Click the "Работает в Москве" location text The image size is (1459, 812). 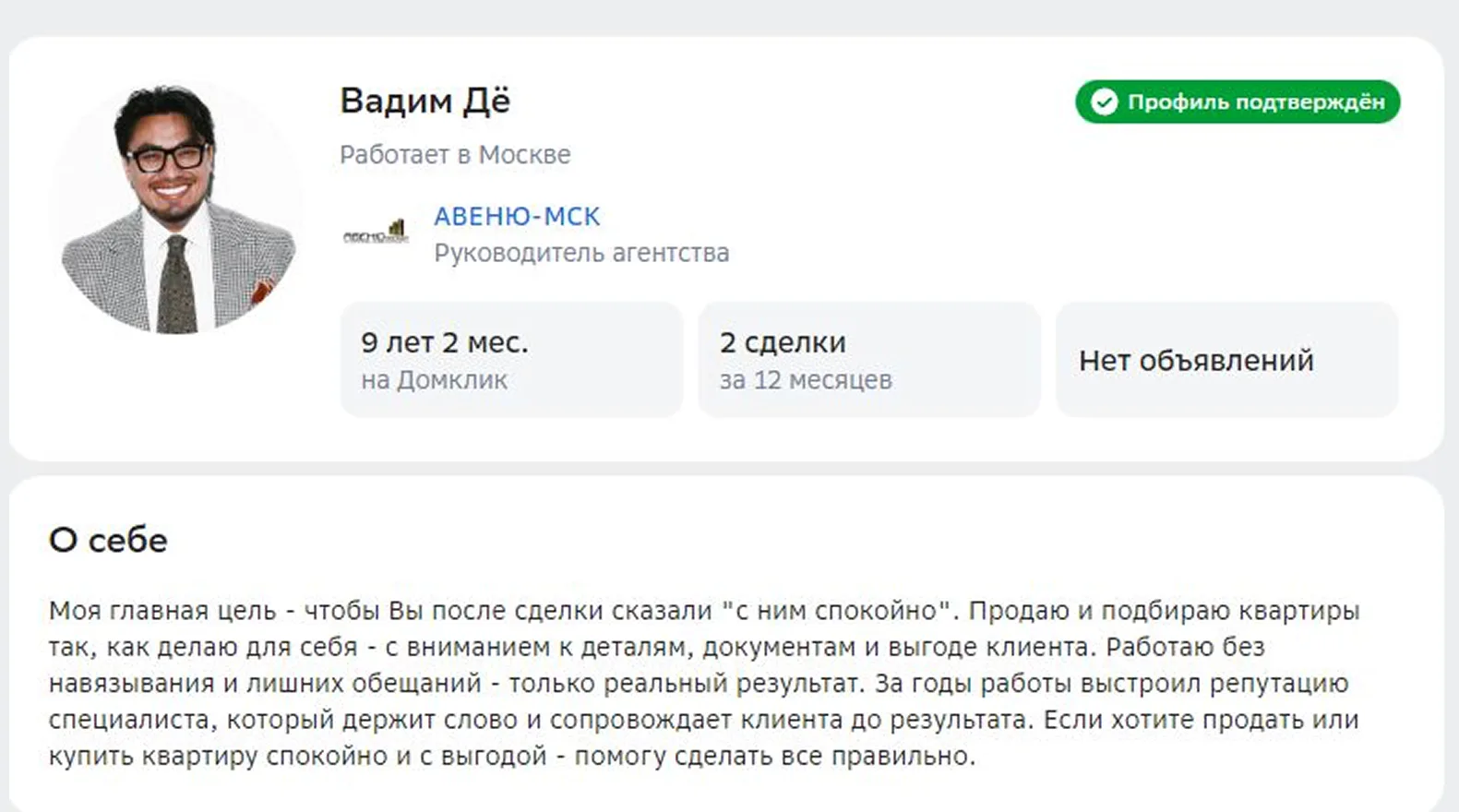[455, 154]
